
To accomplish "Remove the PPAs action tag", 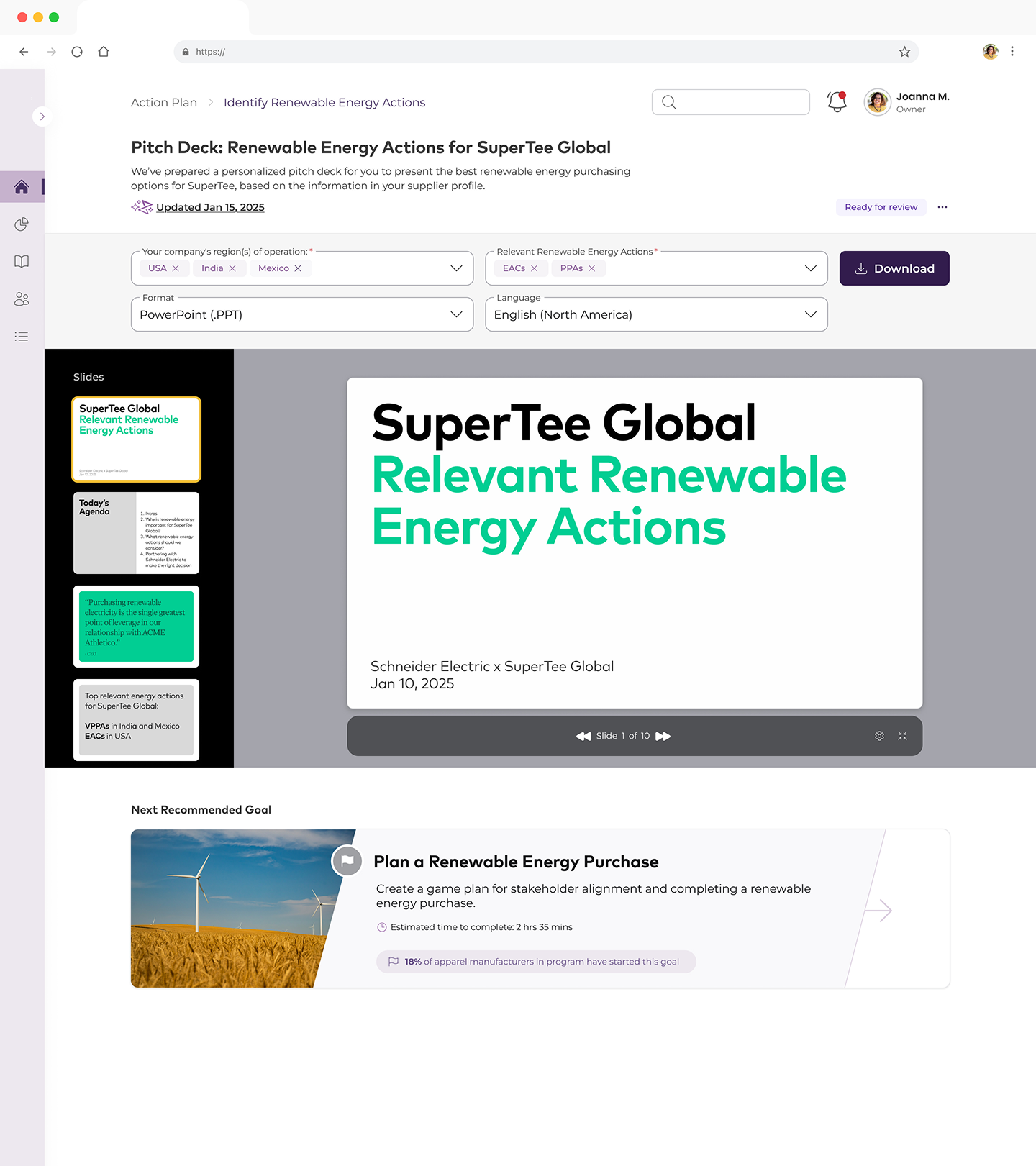I will [x=591, y=268].
